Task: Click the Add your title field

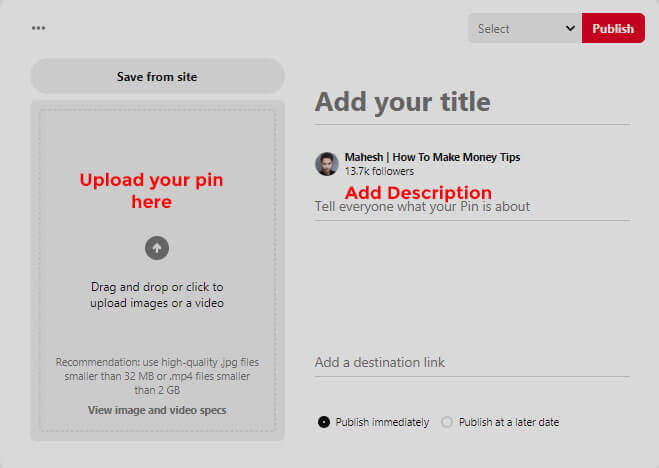Action: pyautogui.click(x=472, y=102)
